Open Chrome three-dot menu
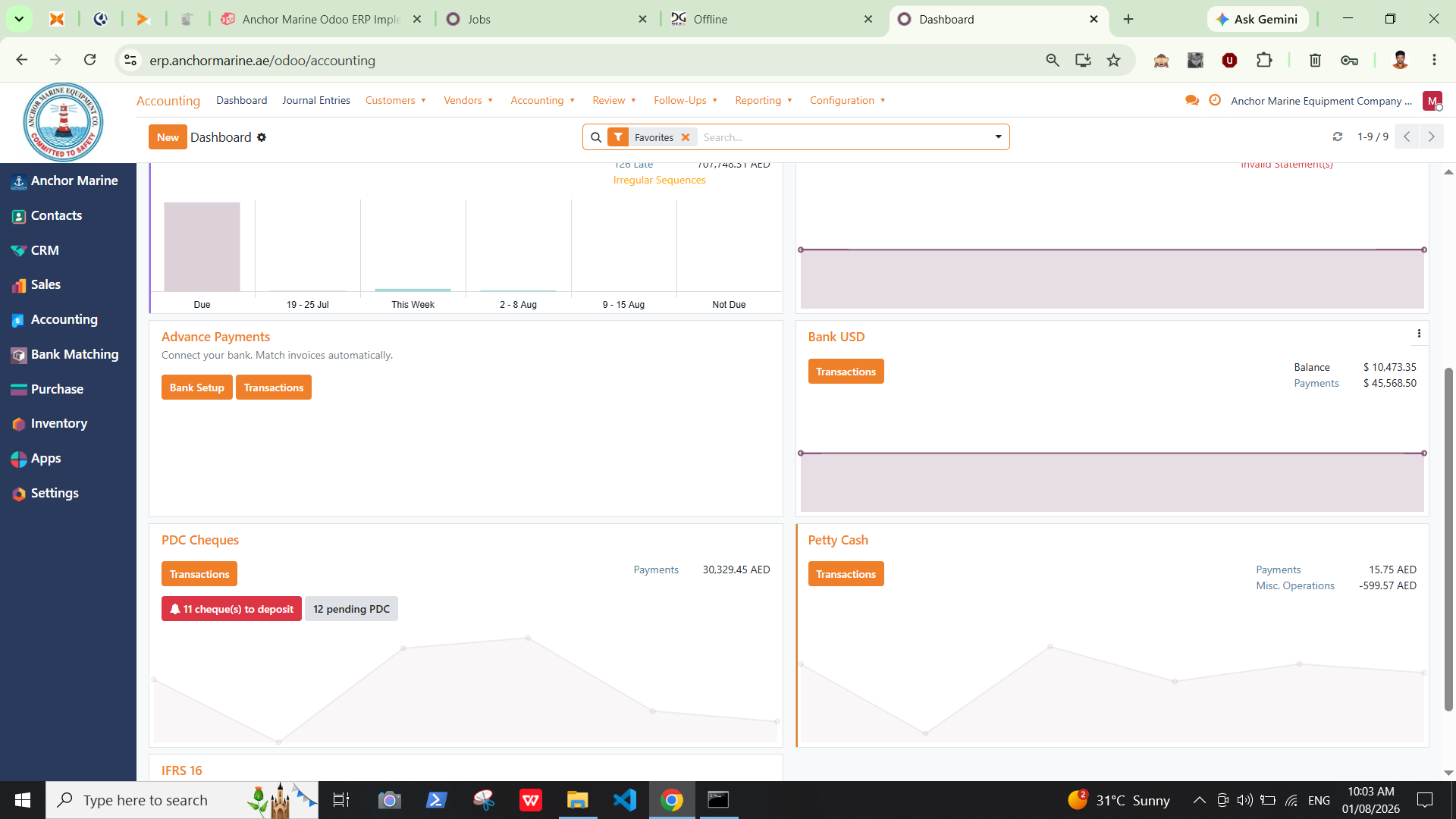Viewport: 1456px width, 819px height. (x=1434, y=60)
